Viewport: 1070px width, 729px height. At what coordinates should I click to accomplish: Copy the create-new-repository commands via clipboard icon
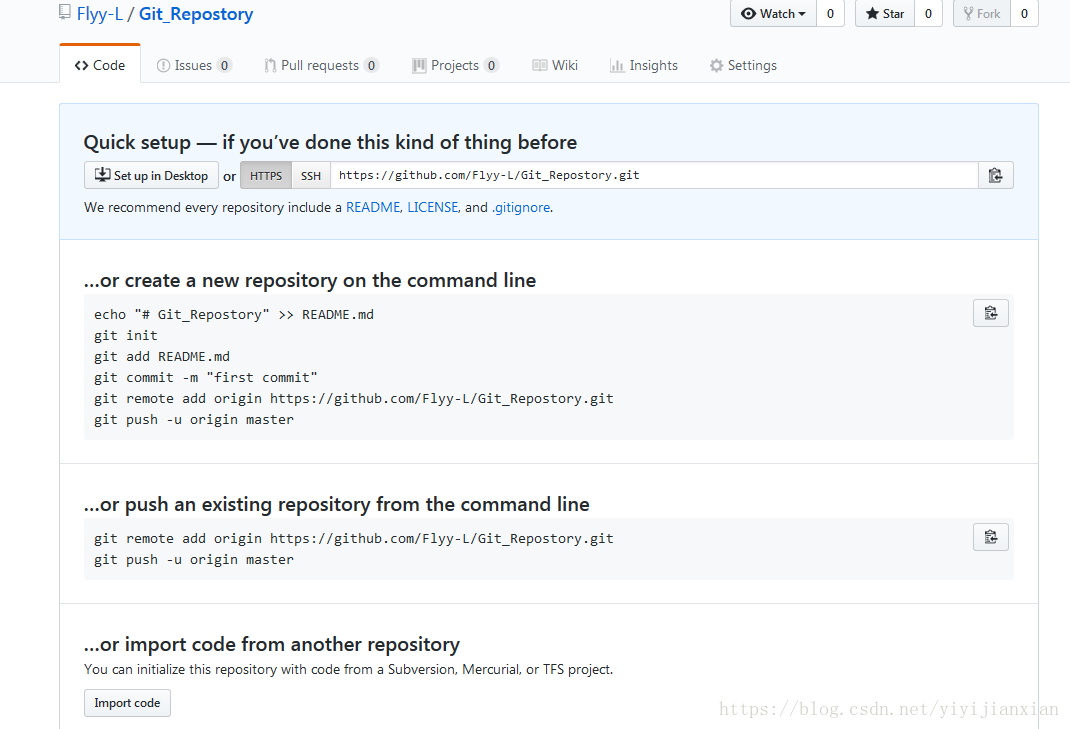point(991,313)
